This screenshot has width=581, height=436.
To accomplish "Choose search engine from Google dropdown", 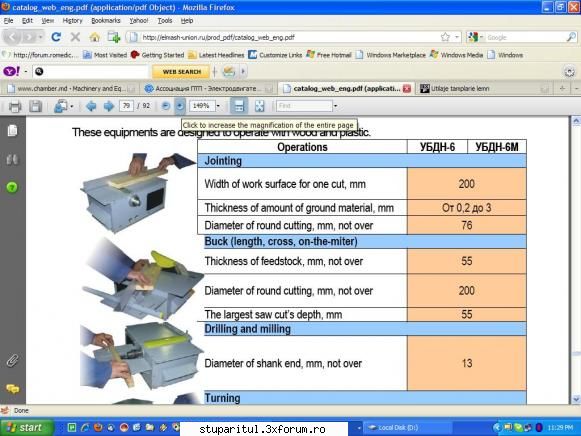I will tap(475, 37).
